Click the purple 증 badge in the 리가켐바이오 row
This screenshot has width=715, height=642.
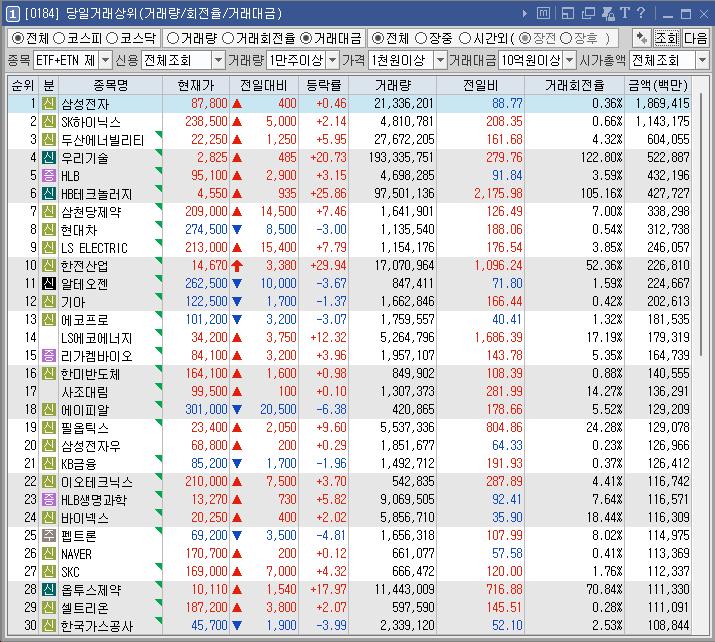(49, 356)
